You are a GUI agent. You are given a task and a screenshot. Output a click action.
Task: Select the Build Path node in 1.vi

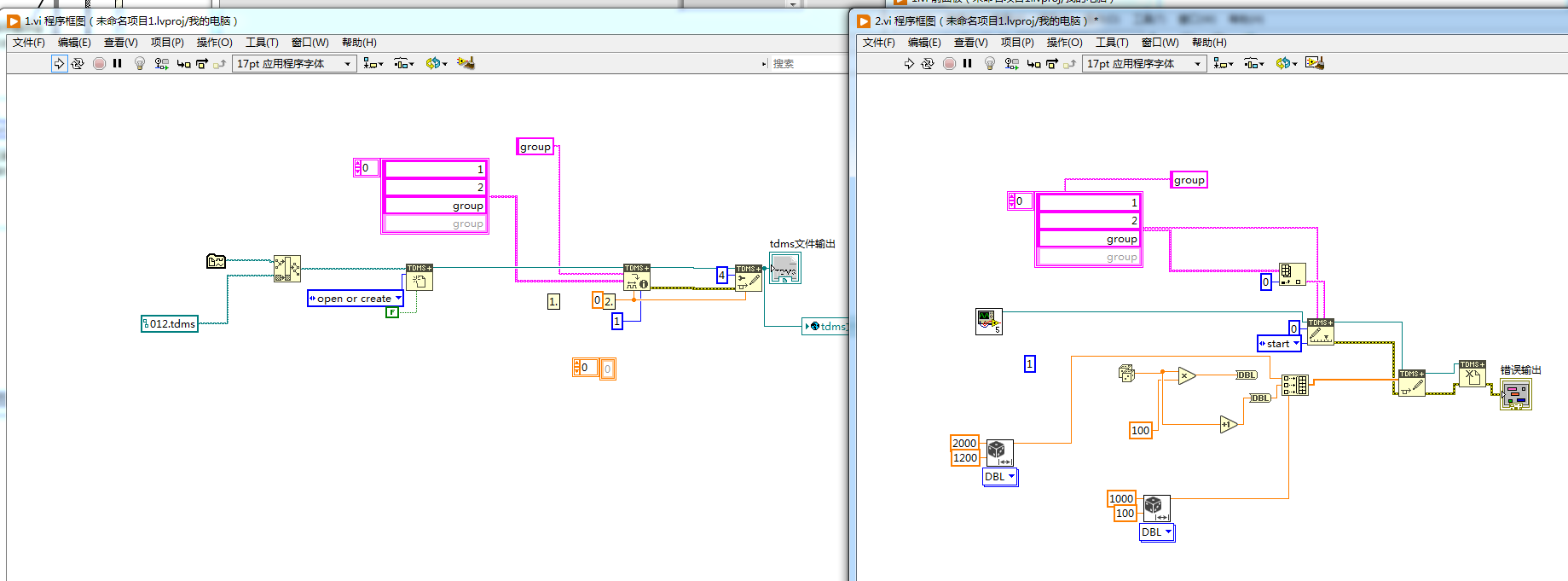coord(287,268)
